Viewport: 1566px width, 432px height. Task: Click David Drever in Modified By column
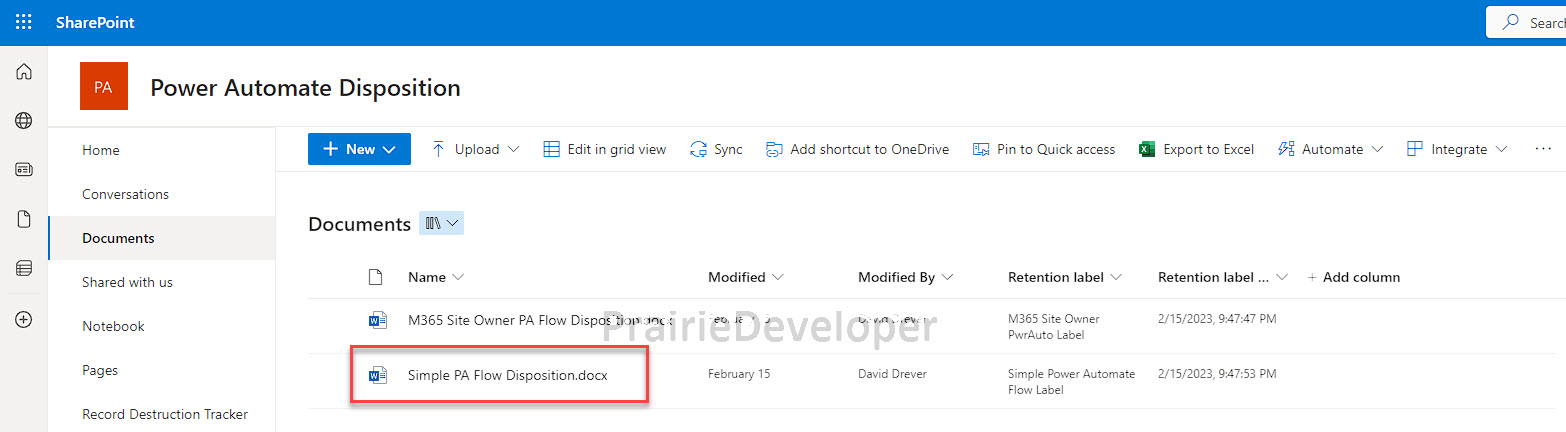893,375
